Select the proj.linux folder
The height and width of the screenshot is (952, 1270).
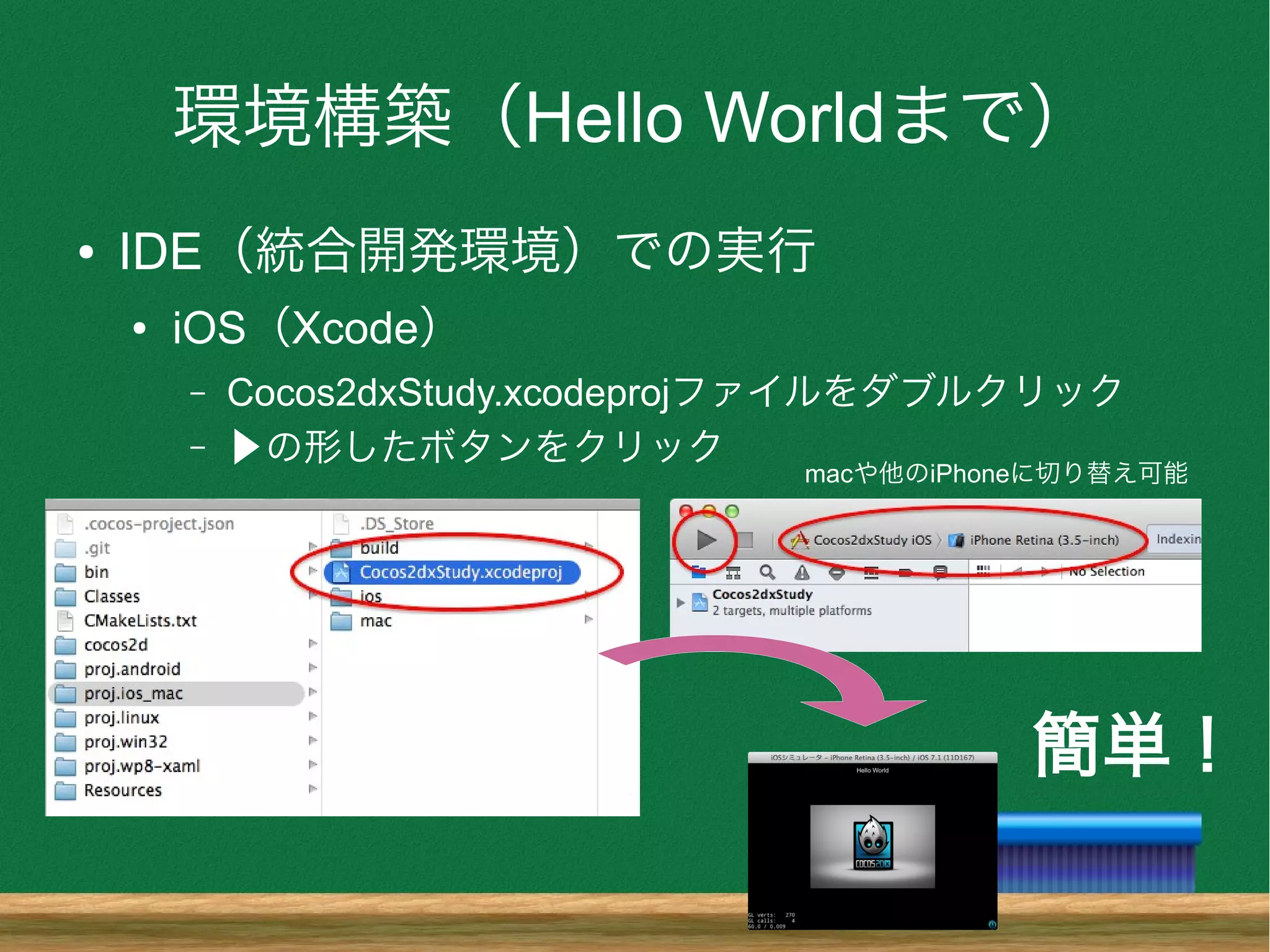click(122, 718)
